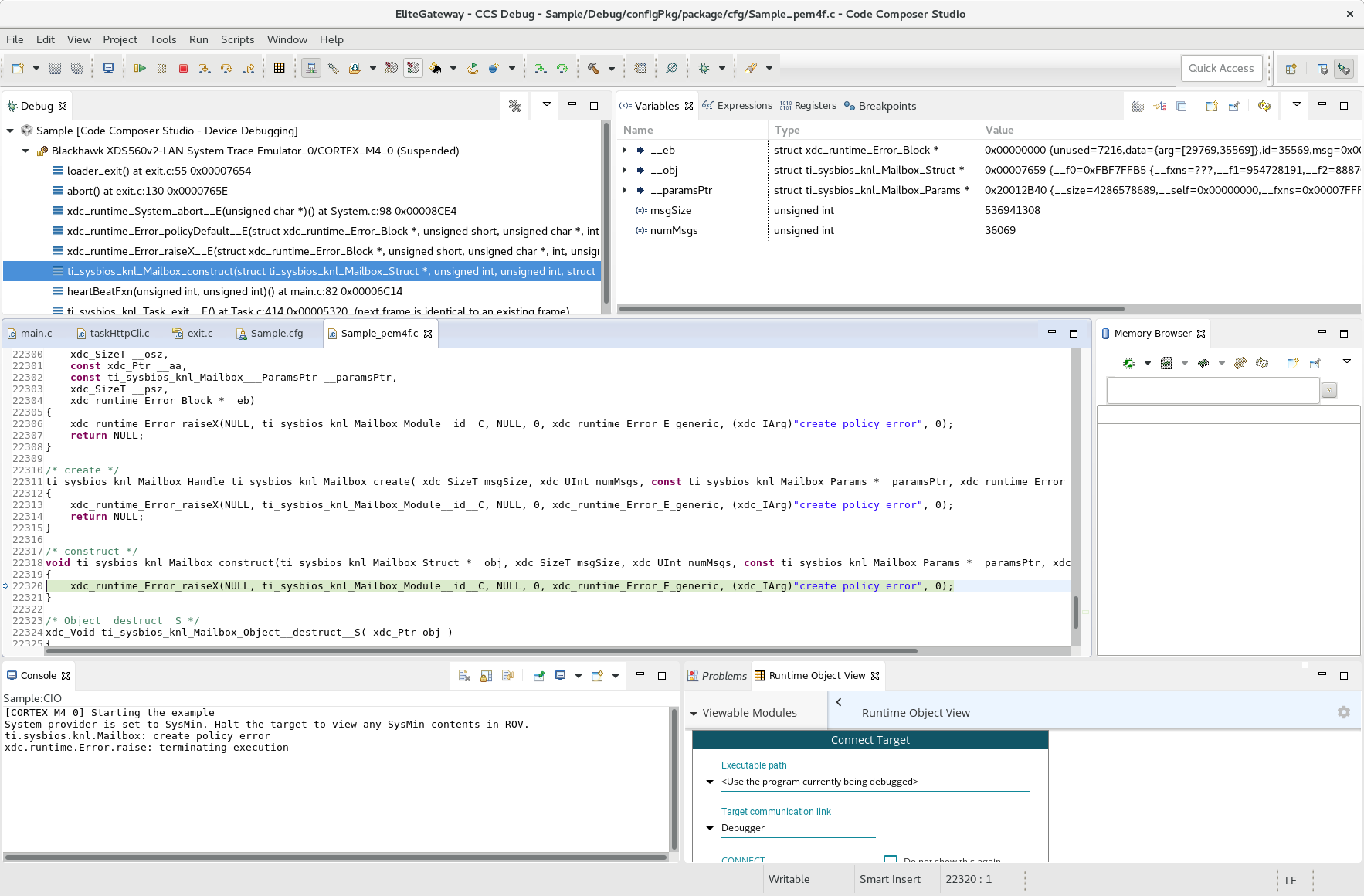Switch to the main.c editor tab

[x=30, y=333]
